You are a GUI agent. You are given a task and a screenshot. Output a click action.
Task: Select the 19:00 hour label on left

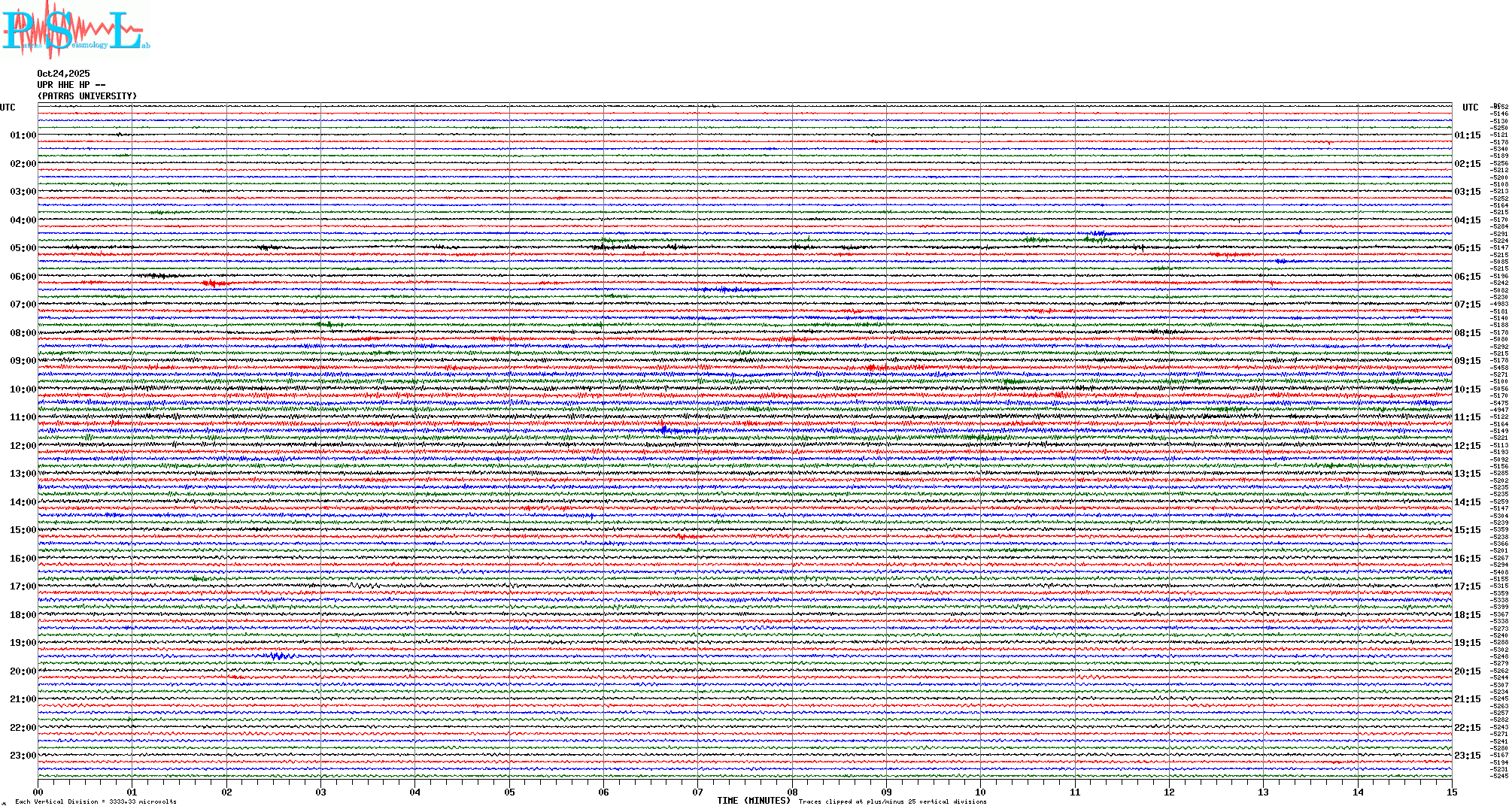click(x=23, y=643)
